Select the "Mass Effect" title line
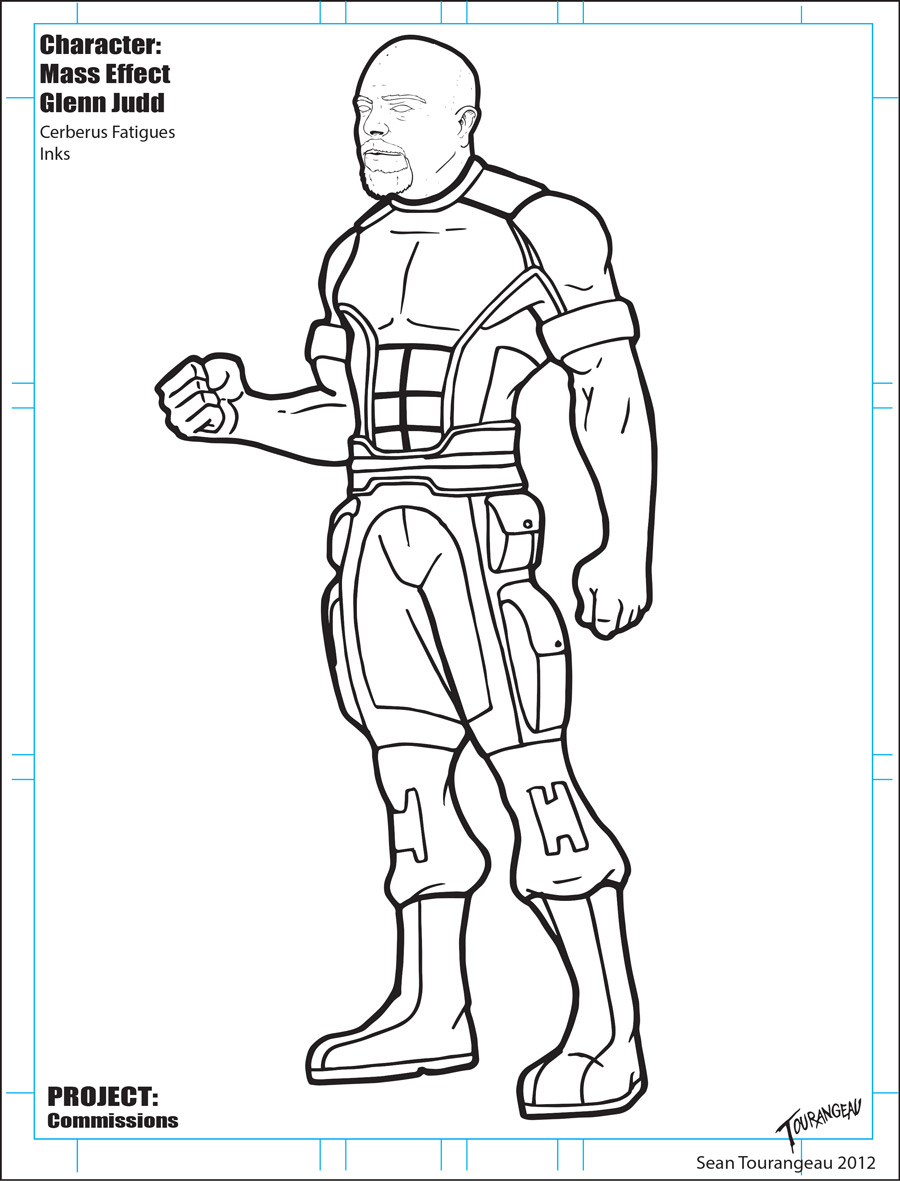900x1181 pixels. point(105,74)
